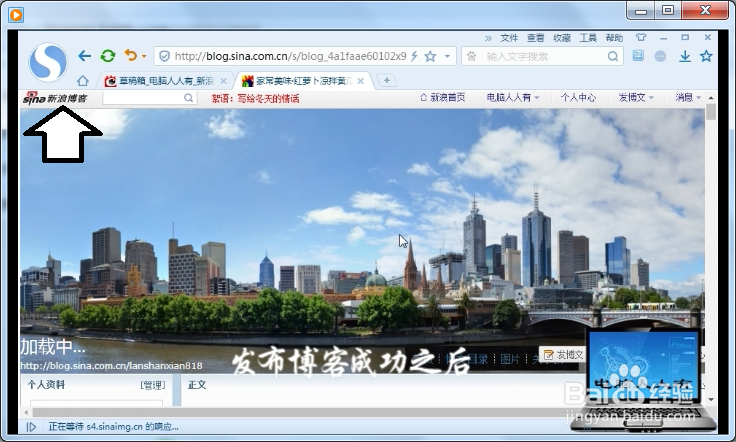The image size is (736, 442).
Task: Go home with the house icon
Action: point(83,81)
